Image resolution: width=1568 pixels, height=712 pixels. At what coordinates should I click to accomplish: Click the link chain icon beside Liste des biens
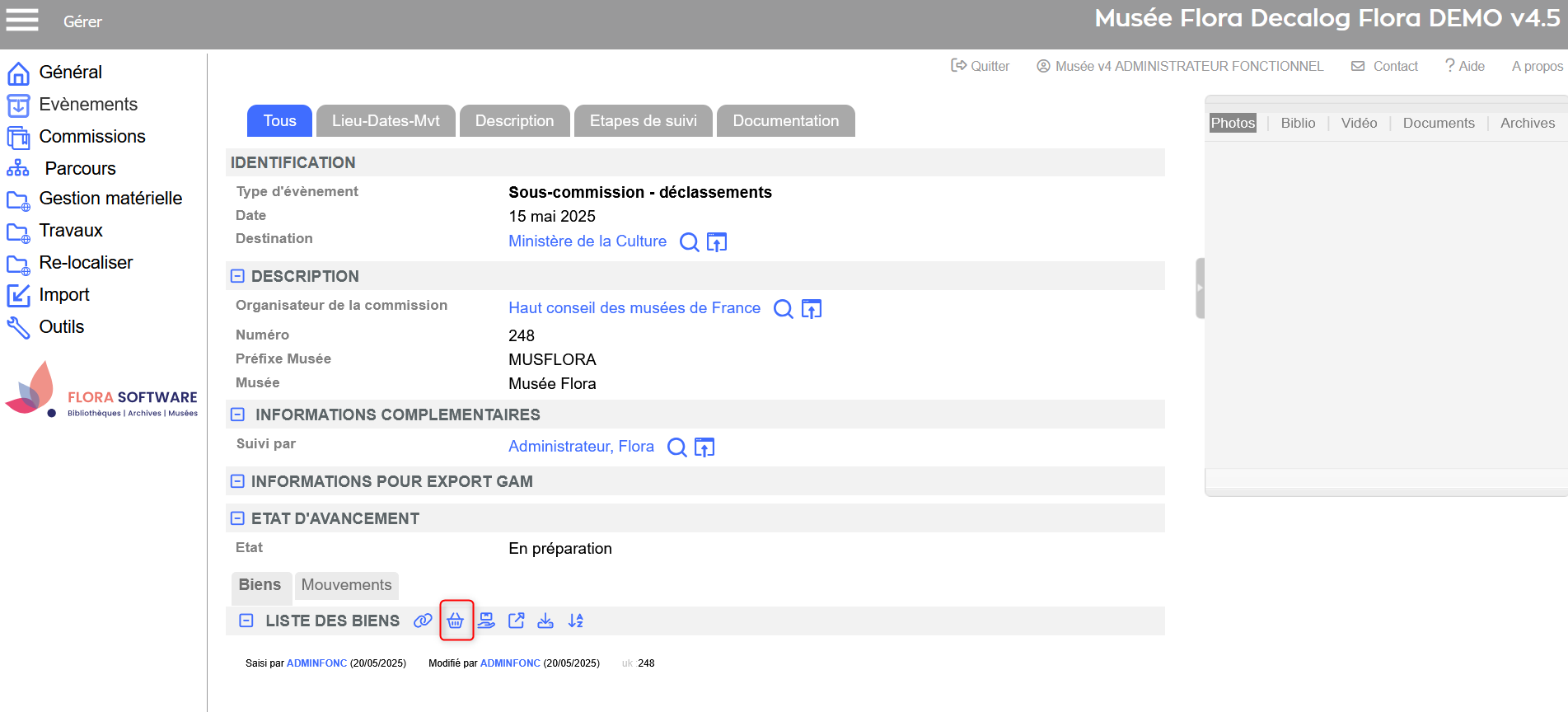click(x=423, y=621)
